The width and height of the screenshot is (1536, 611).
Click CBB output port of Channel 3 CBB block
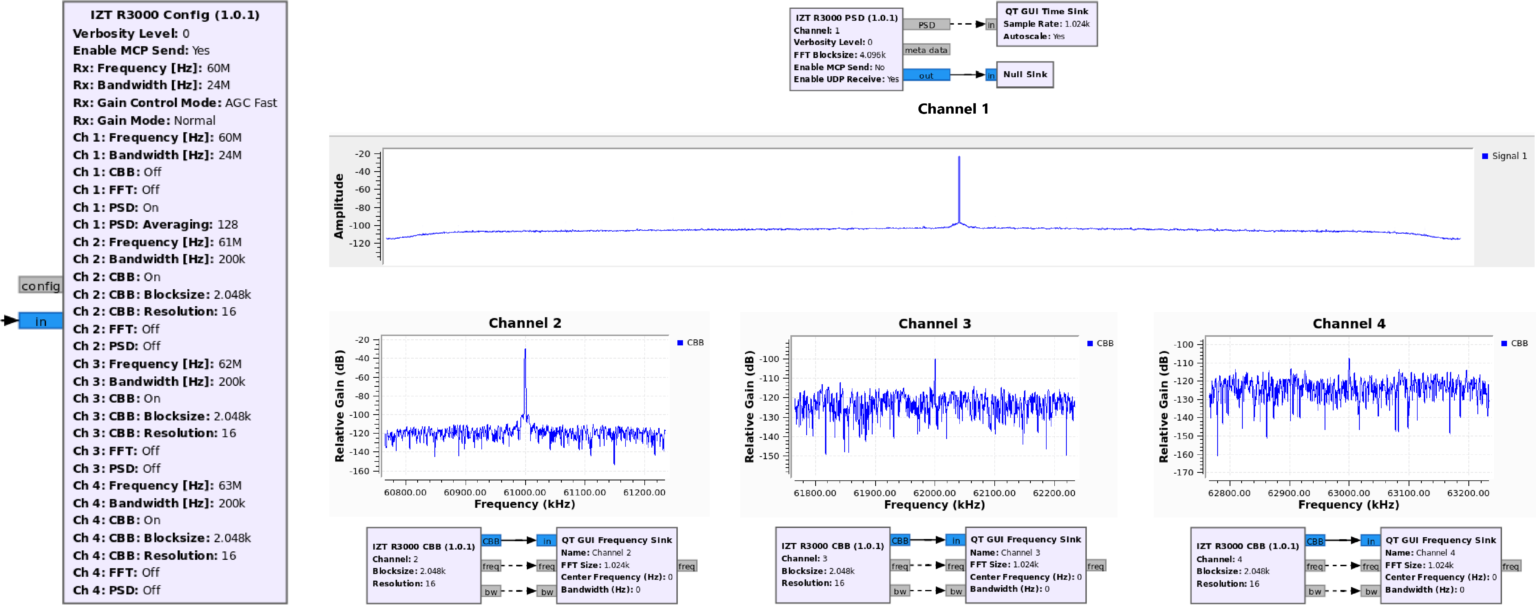pyautogui.click(x=901, y=540)
